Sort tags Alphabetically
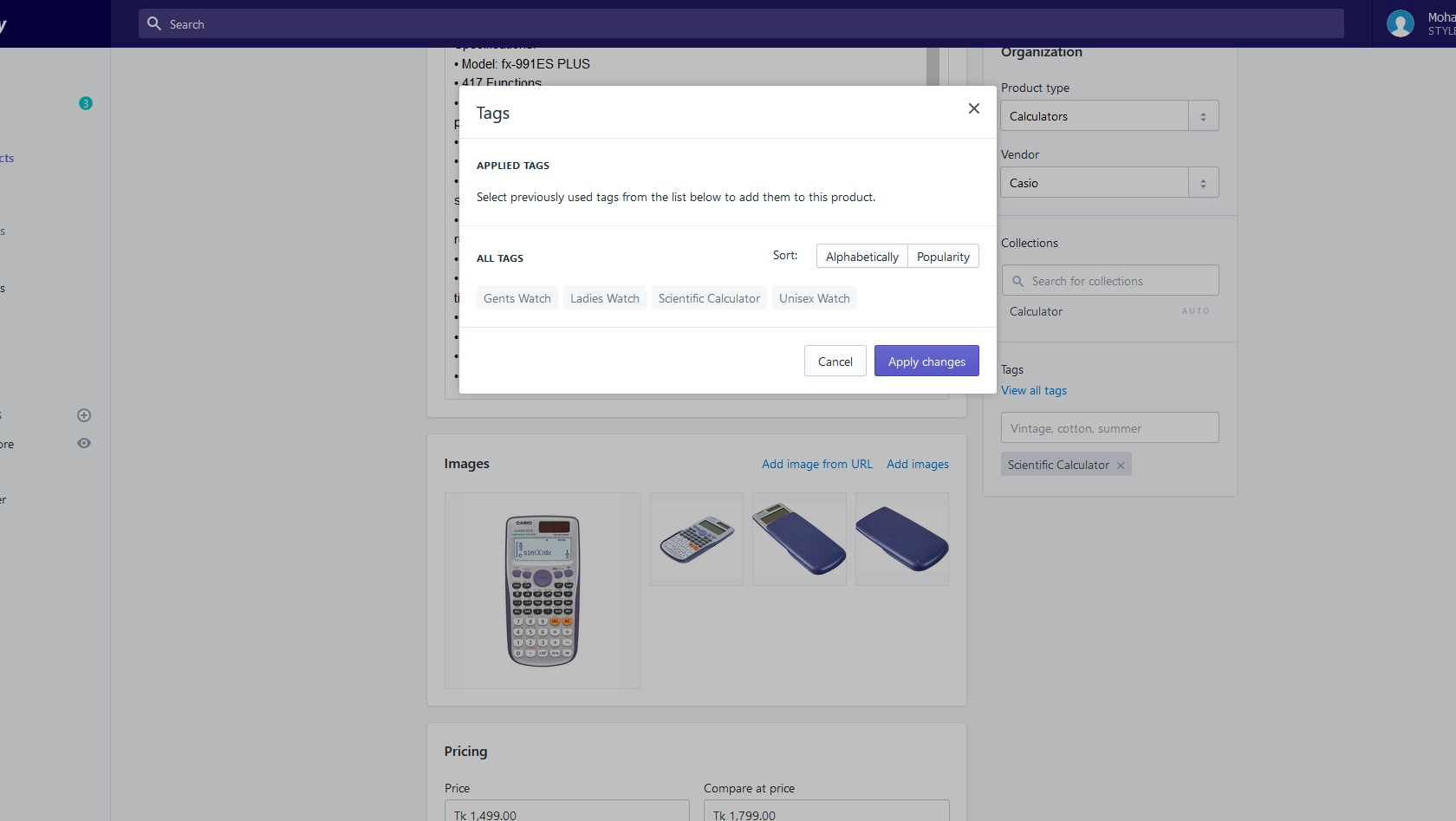Screen dimensions: 1456x821 click(x=861, y=257)
